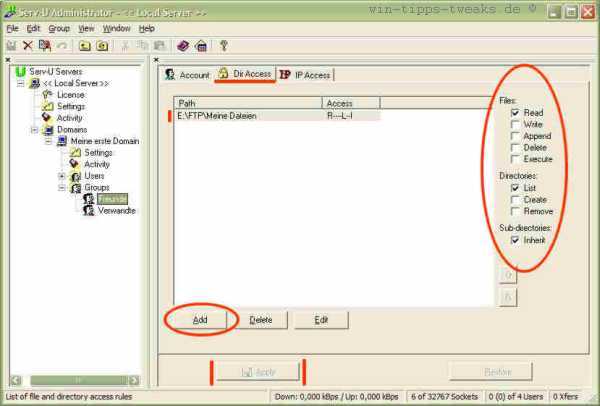Click the Local Server computer icon in tree
Viewport: 600px width, 406px height.
click(35, 83)
